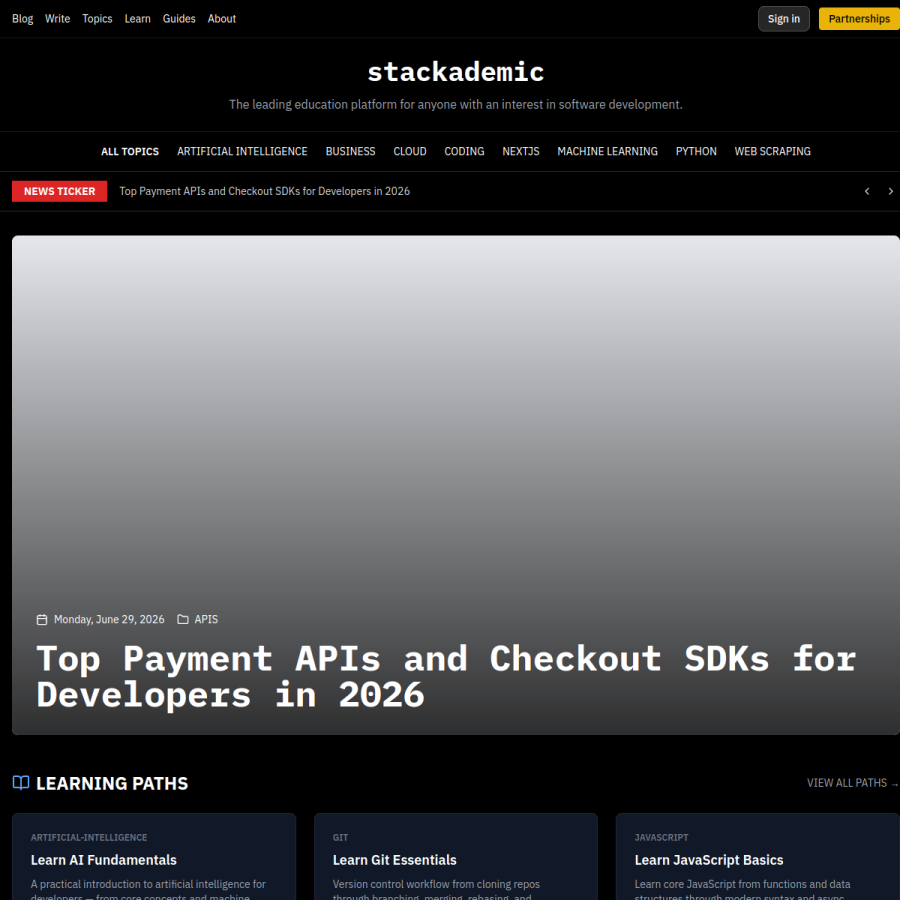This screenshot has height=900, width=900.
Task: Click the ARTIFICIAL-INTELLIGENCE card label
Action: click(x=89, y=837)
